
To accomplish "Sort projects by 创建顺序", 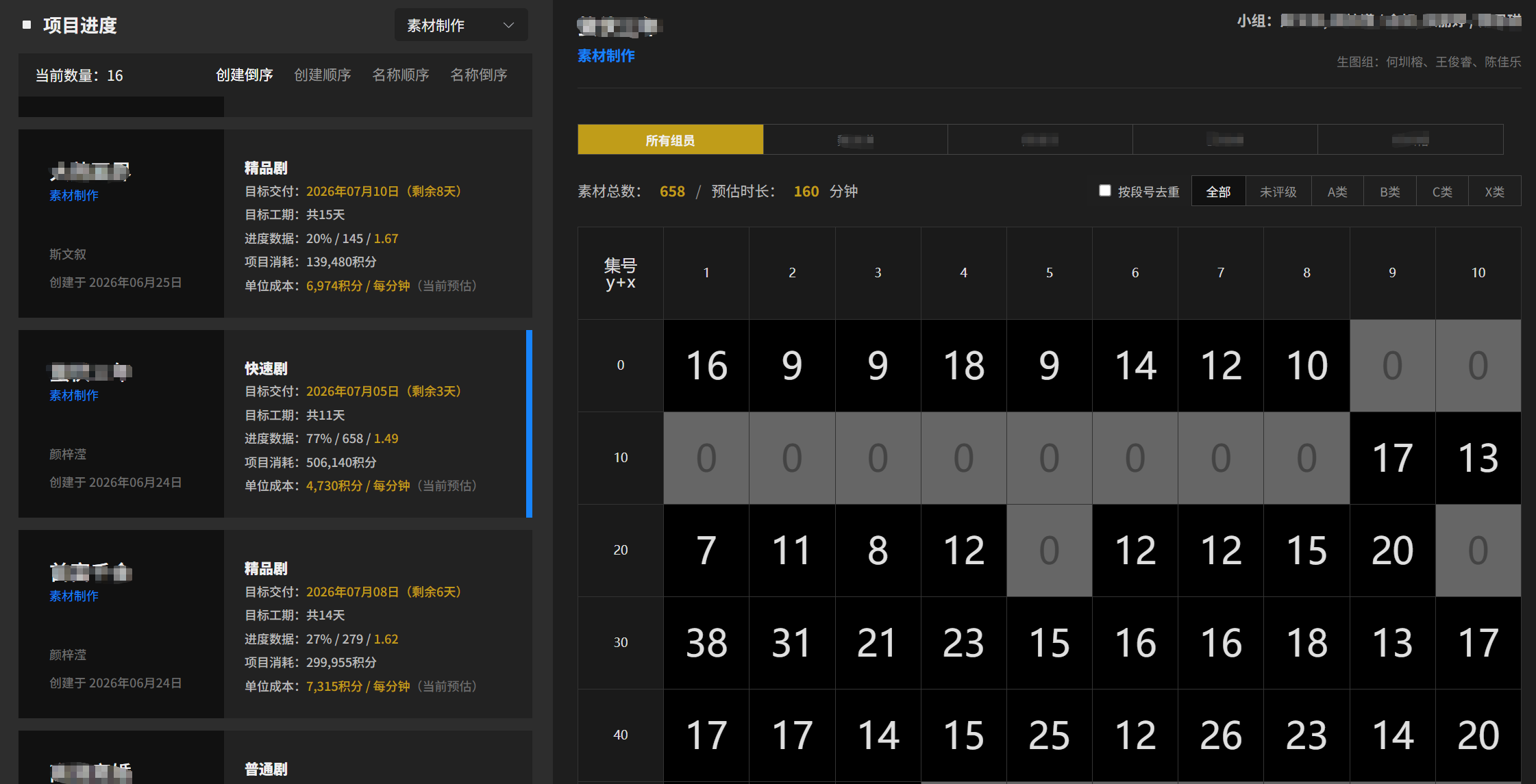I will [x=323, y=75].
